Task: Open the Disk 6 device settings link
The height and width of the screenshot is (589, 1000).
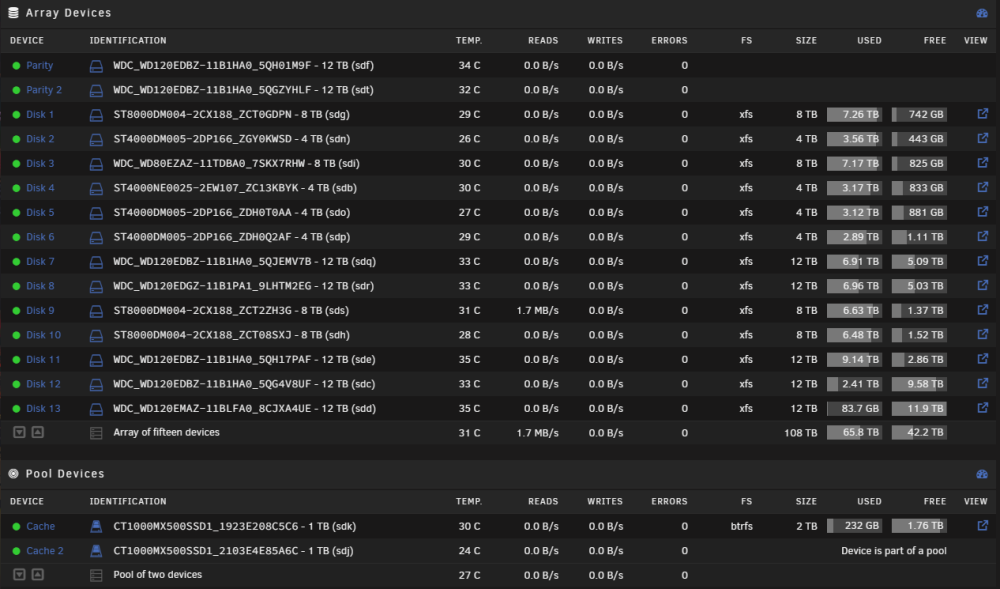Action: tap(40, 236)
